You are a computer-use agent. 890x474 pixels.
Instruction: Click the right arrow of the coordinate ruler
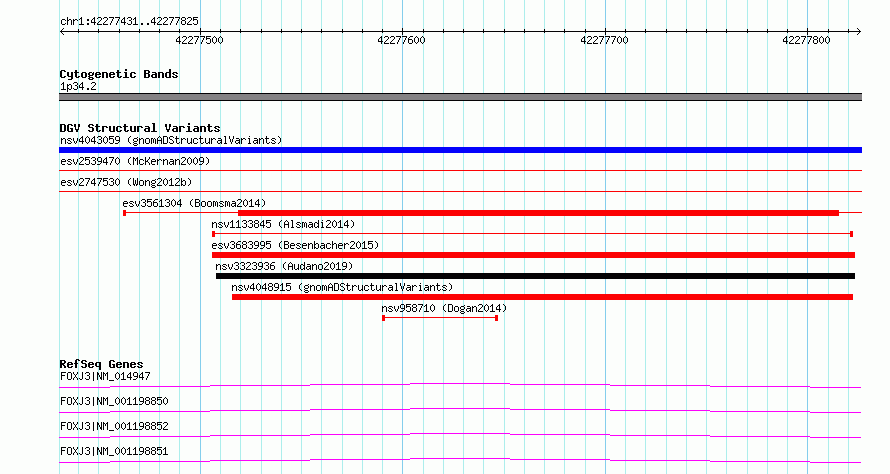pyautogui.click(x=859, y=32)
